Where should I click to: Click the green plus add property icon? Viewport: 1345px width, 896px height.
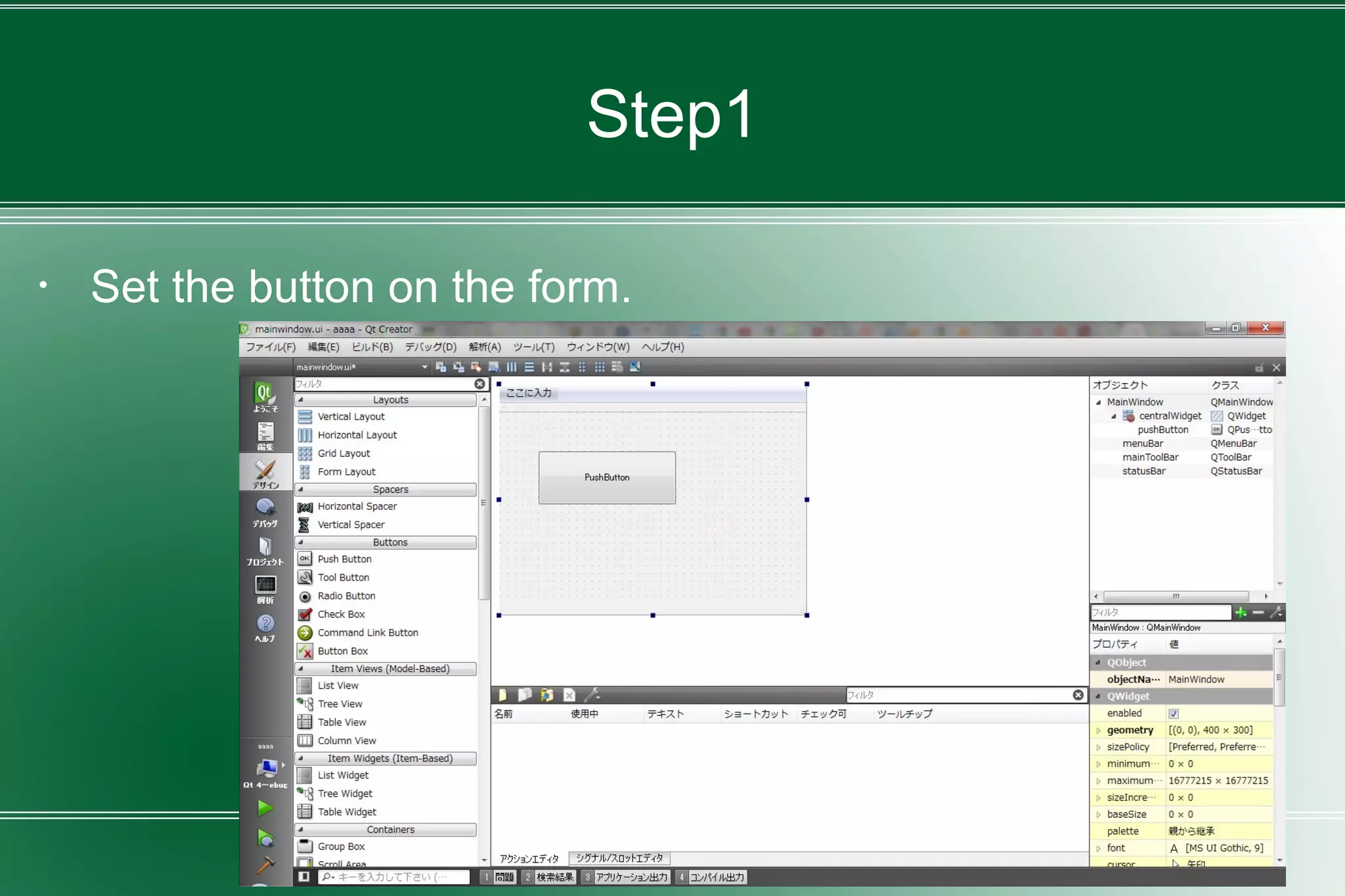tap(1241, 612)
